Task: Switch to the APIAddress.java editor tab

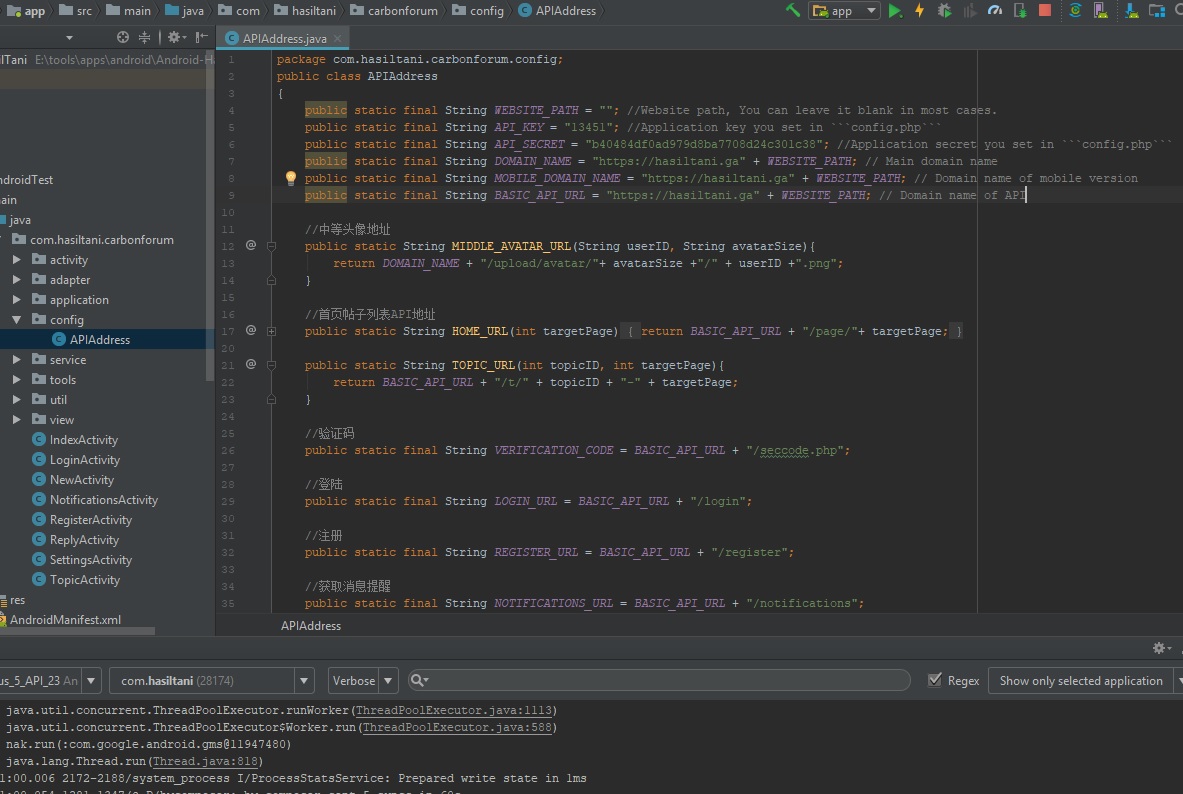Action: 284,38
